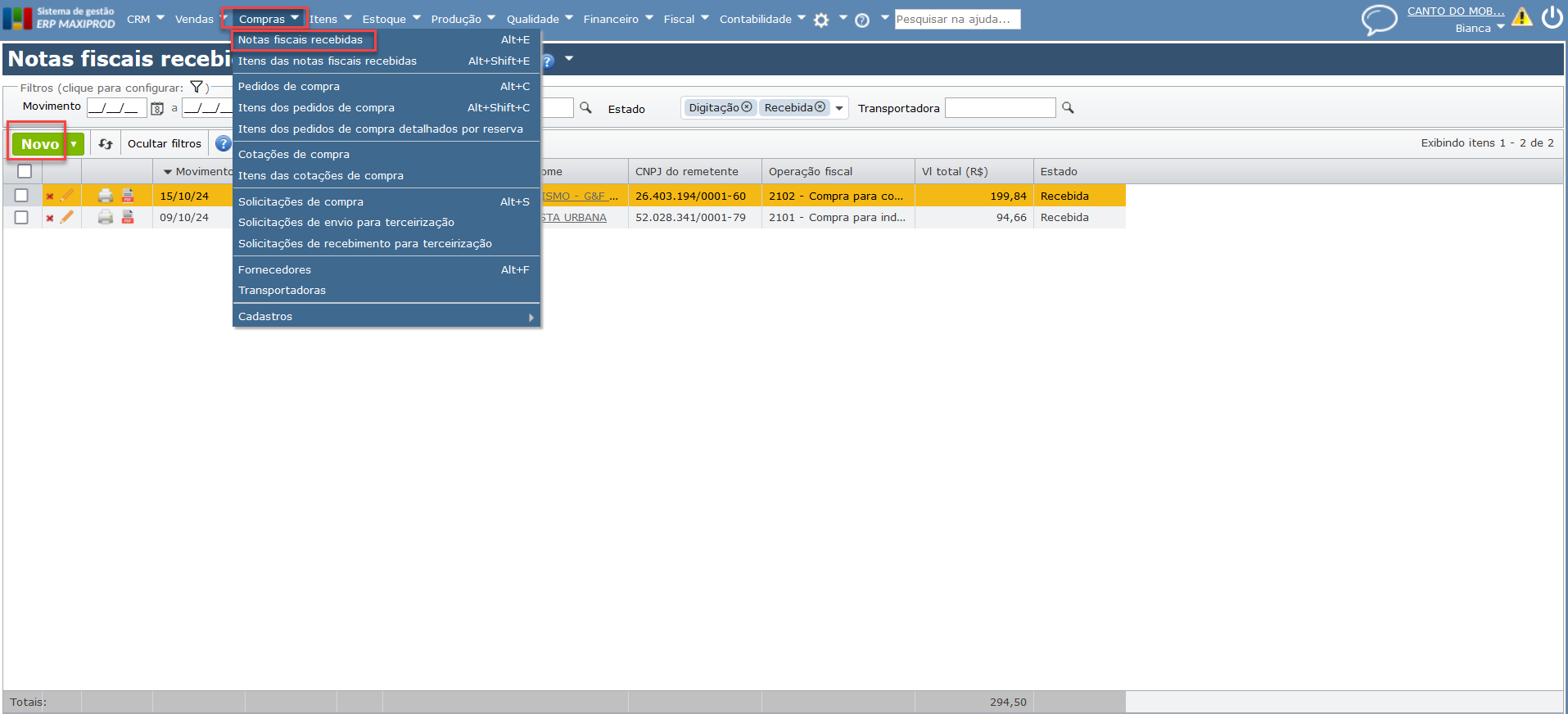Print the 09/10/24 invoice row

[106, 217]
